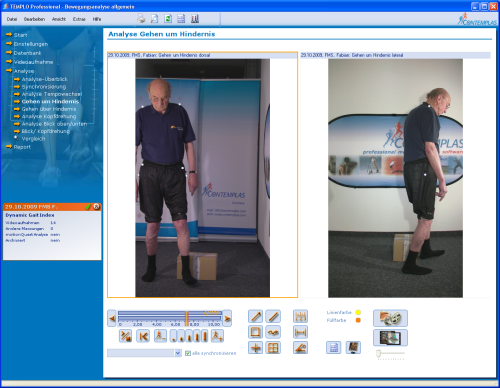This screenshot has width=500, height=388.
Task: Collapse the Analyse section in the sidebar
Action: (x=24, y=71)
